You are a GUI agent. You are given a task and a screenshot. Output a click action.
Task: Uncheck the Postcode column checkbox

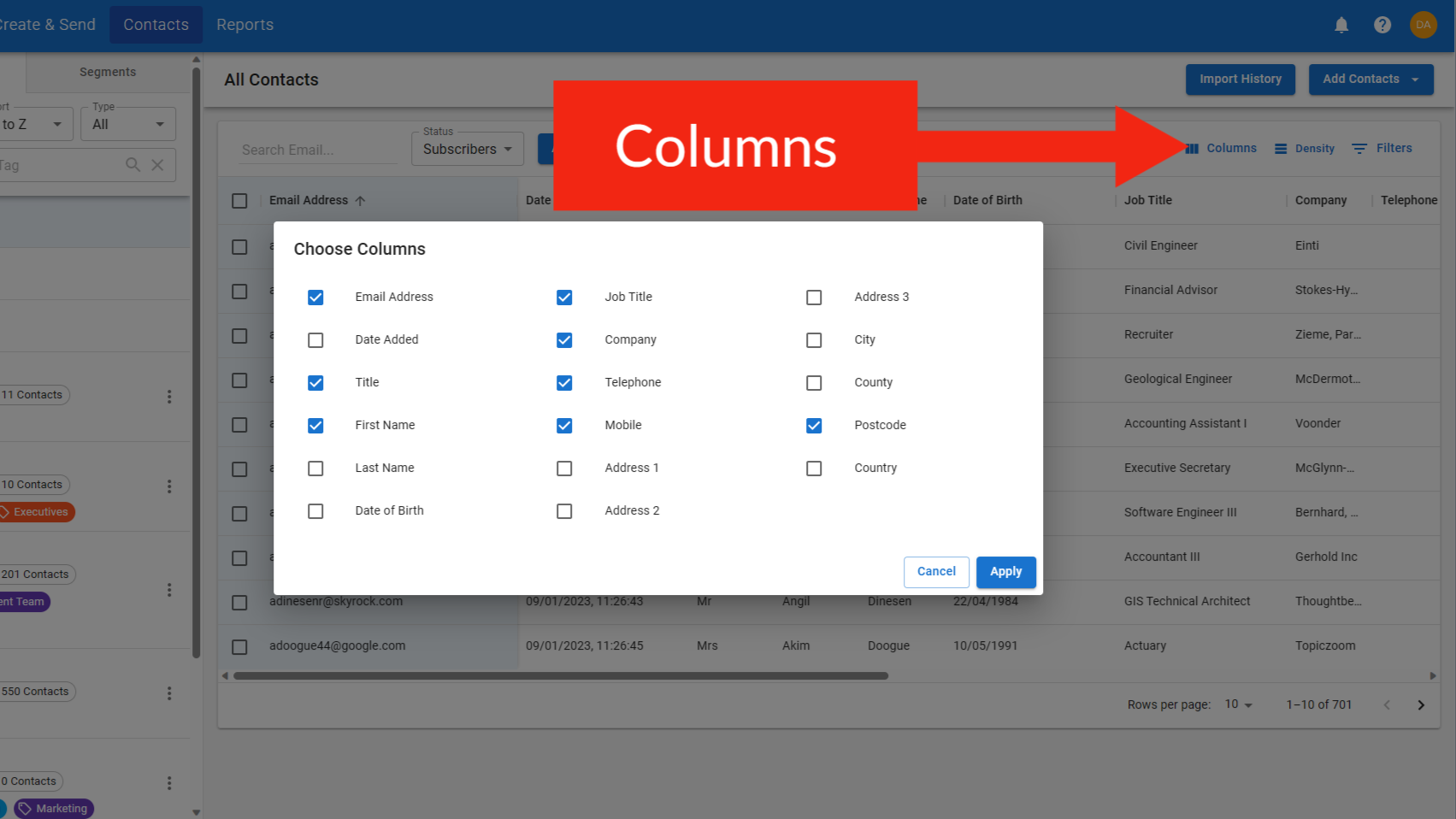click(x=814, y=426)
